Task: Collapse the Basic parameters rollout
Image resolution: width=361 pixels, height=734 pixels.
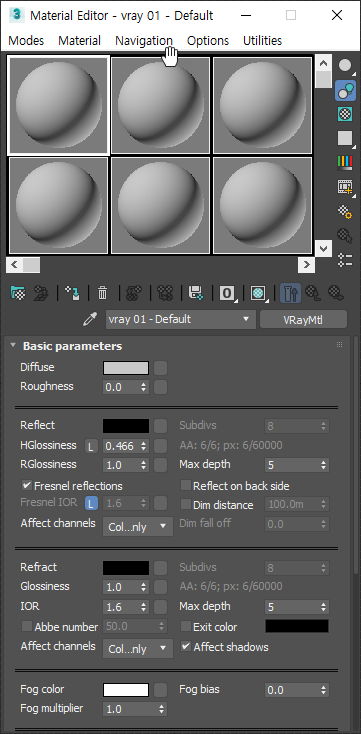Action: (x=13, y=346)
